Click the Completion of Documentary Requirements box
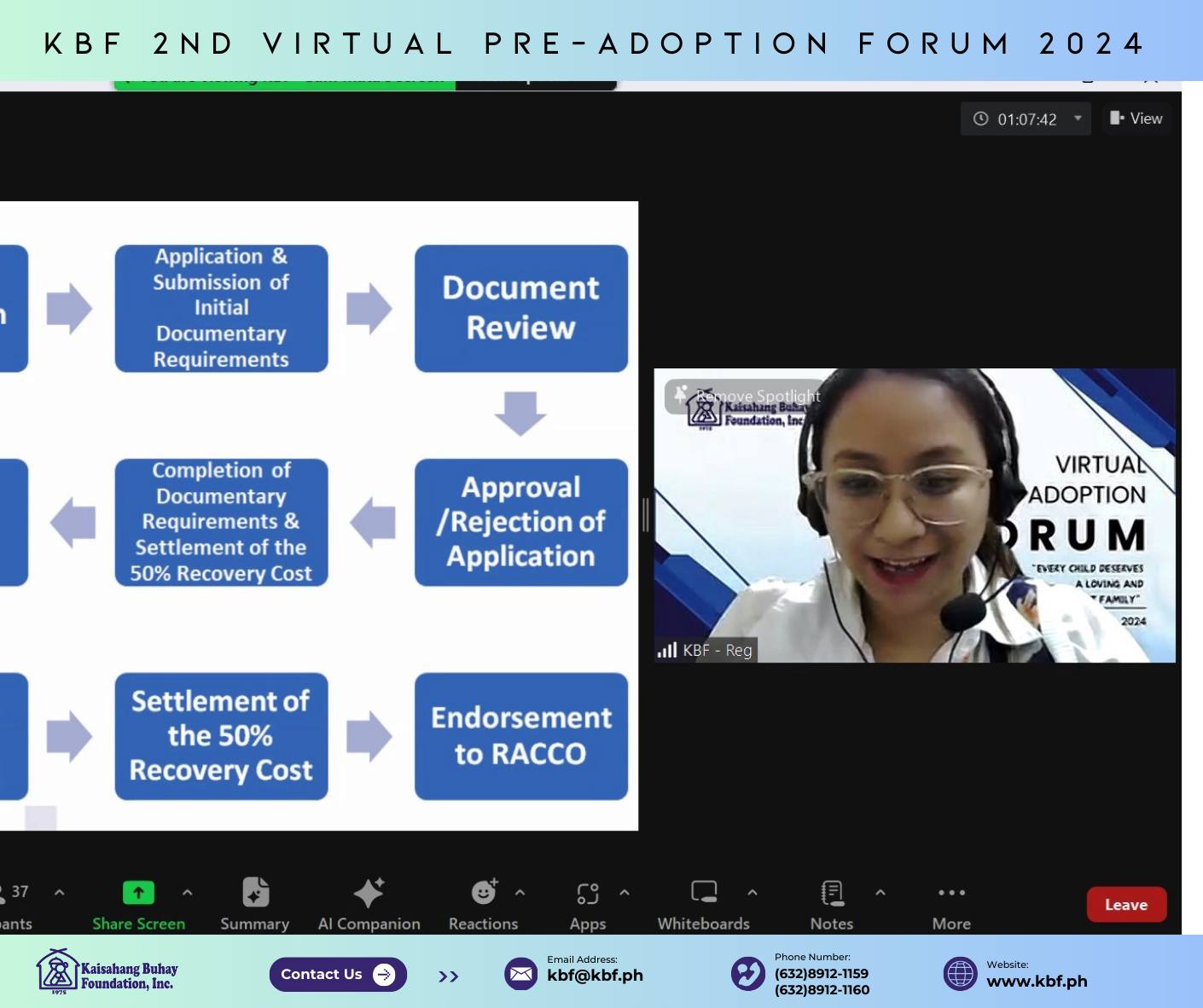The image size is (1203, 1008). point(221,522)
